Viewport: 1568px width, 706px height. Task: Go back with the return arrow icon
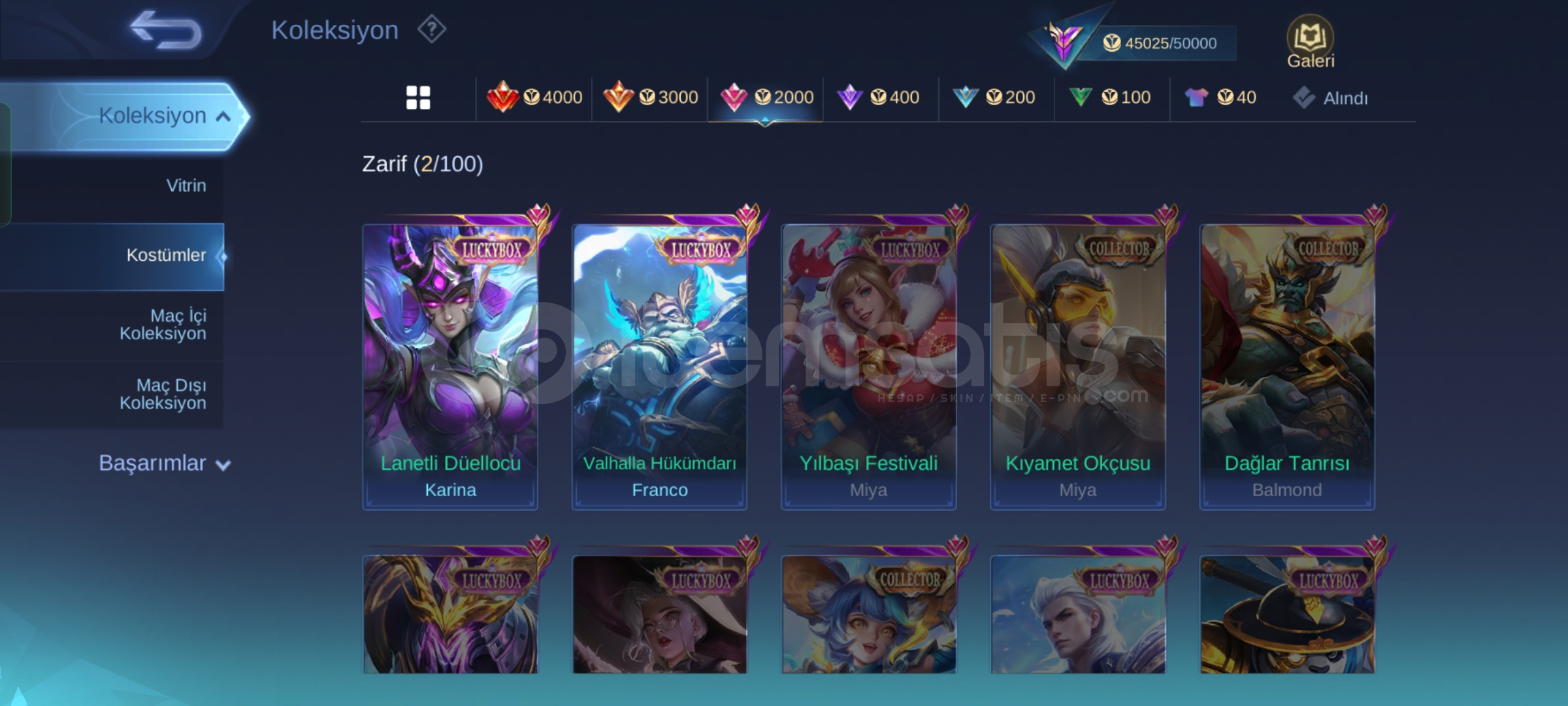[x=166, y=30]
